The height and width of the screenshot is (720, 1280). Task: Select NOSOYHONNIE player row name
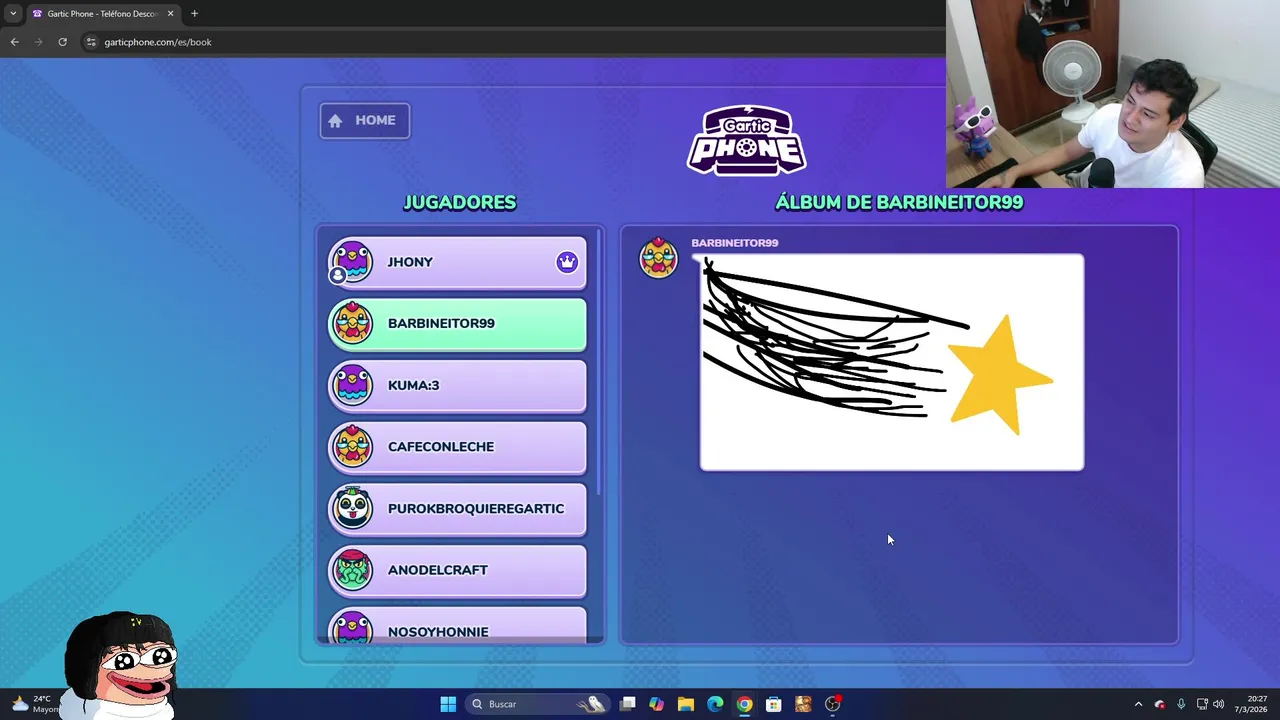tap(438, 632)
